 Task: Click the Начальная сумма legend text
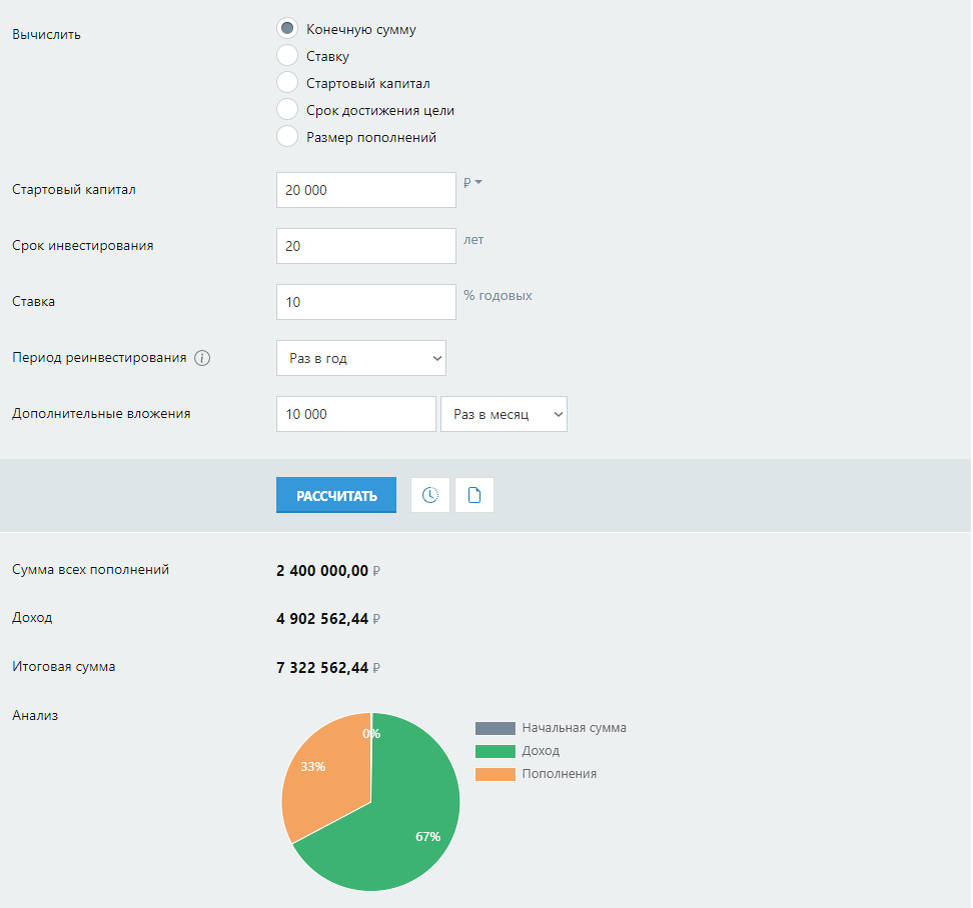574,727
